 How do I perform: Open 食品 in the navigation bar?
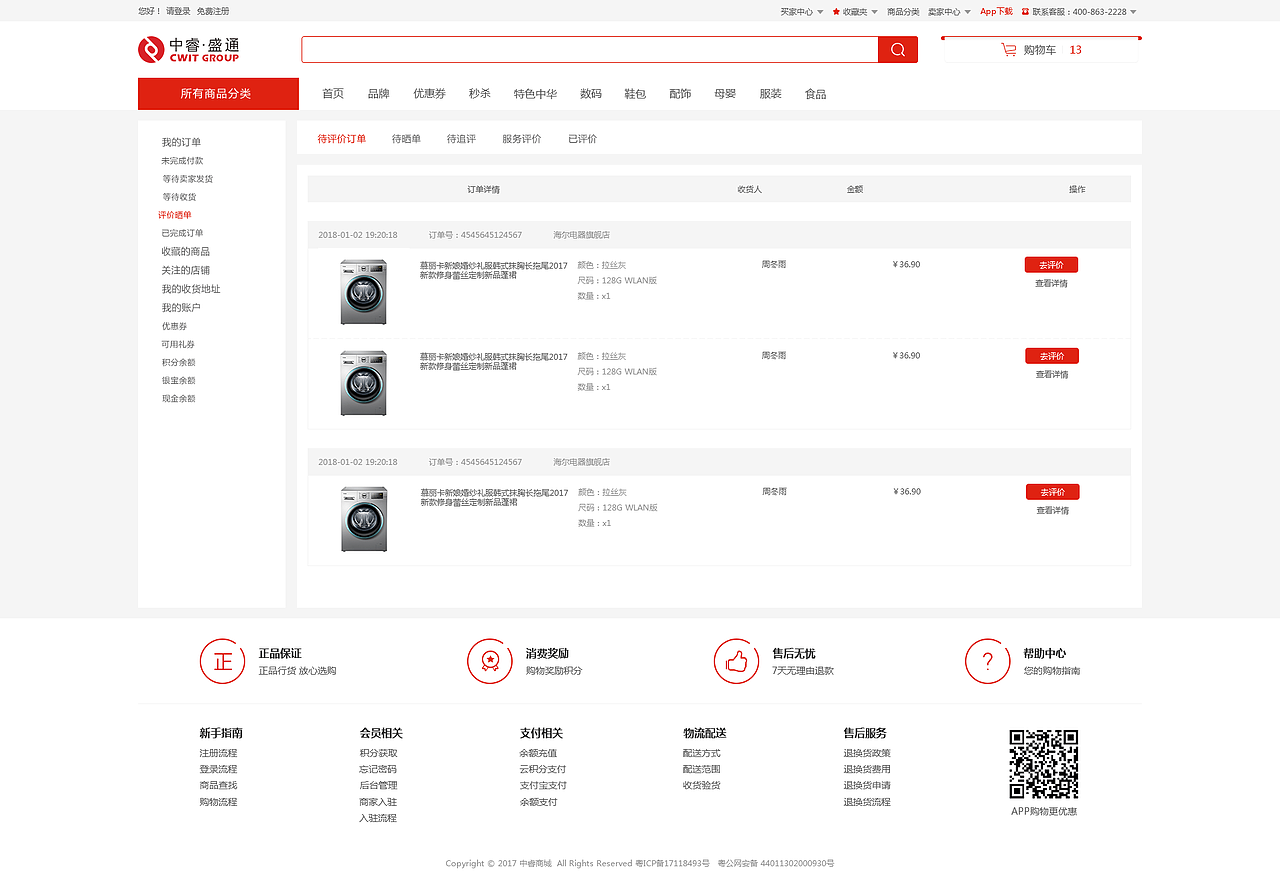(816, 94)
